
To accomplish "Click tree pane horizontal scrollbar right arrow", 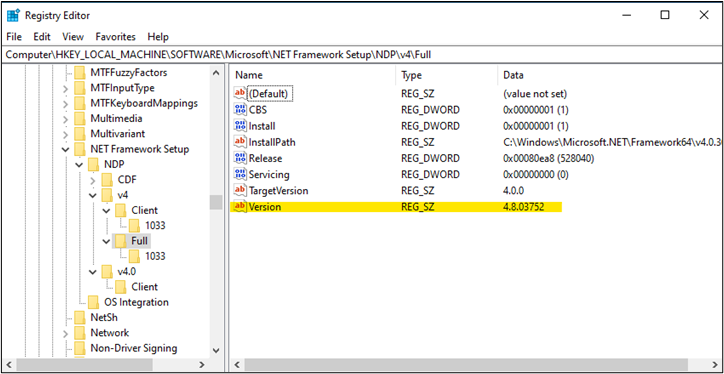I will (201, 364).
